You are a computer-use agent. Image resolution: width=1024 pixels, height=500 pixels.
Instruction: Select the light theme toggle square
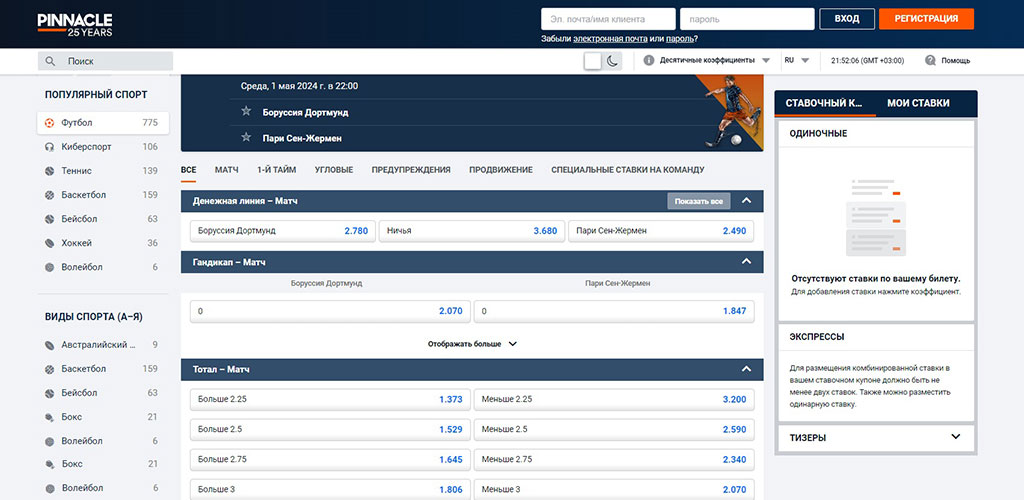tap(593, 61)
